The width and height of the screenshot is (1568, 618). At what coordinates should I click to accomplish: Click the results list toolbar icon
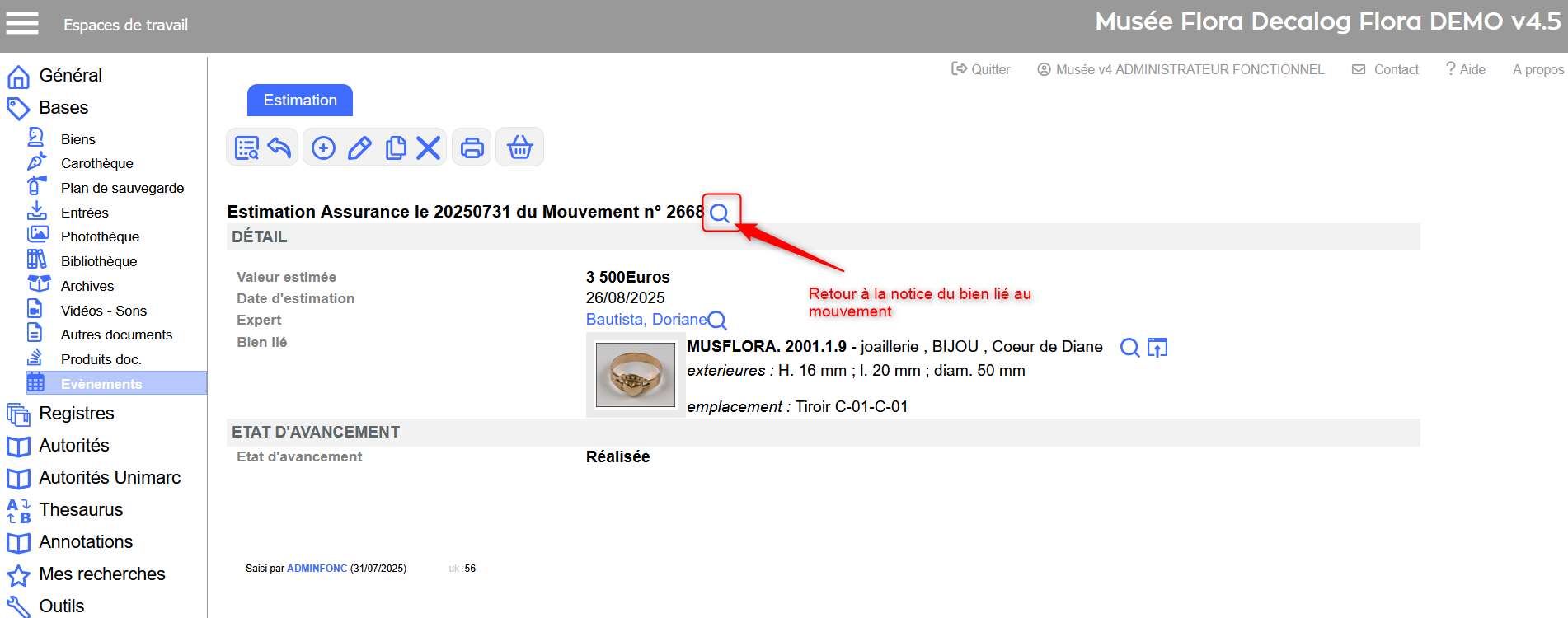246,147
